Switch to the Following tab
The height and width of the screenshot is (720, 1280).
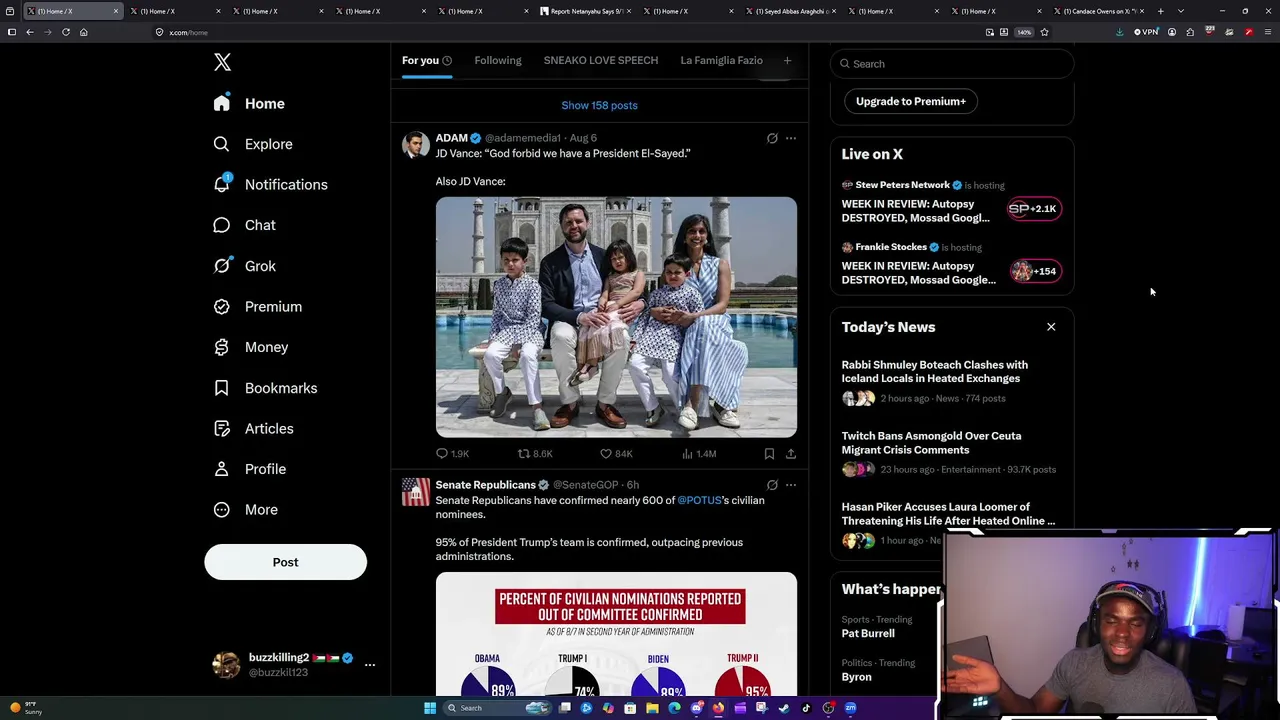498,61
